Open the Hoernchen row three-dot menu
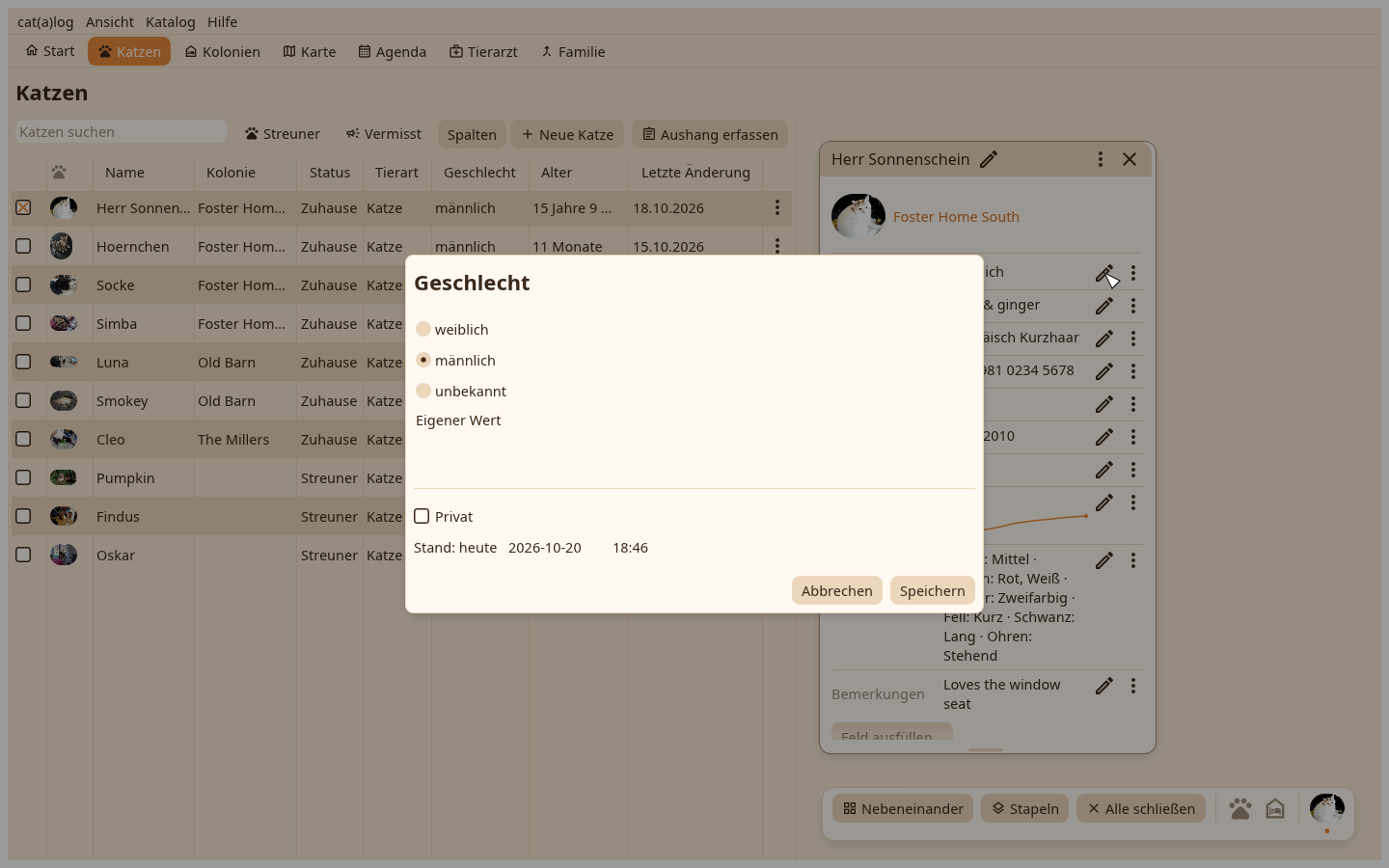This screenshot has width=1389, height=868. point(777,246)
